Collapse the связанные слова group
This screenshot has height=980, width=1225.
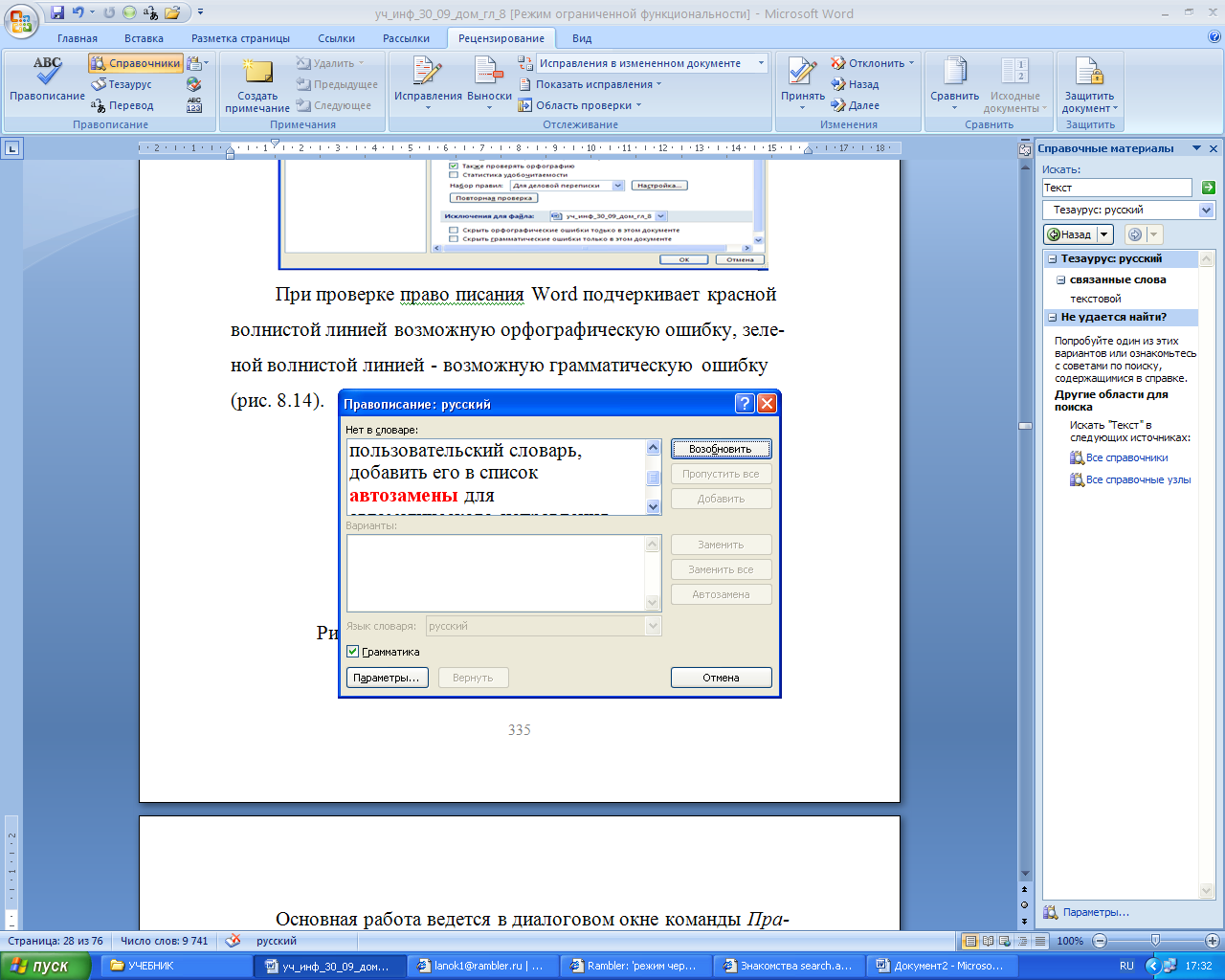click(x=1060, y=280)
